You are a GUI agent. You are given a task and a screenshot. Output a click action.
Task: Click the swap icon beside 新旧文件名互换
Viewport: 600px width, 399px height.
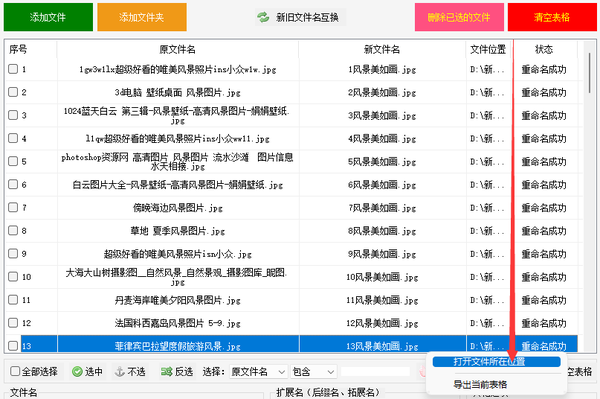[263, 17]
